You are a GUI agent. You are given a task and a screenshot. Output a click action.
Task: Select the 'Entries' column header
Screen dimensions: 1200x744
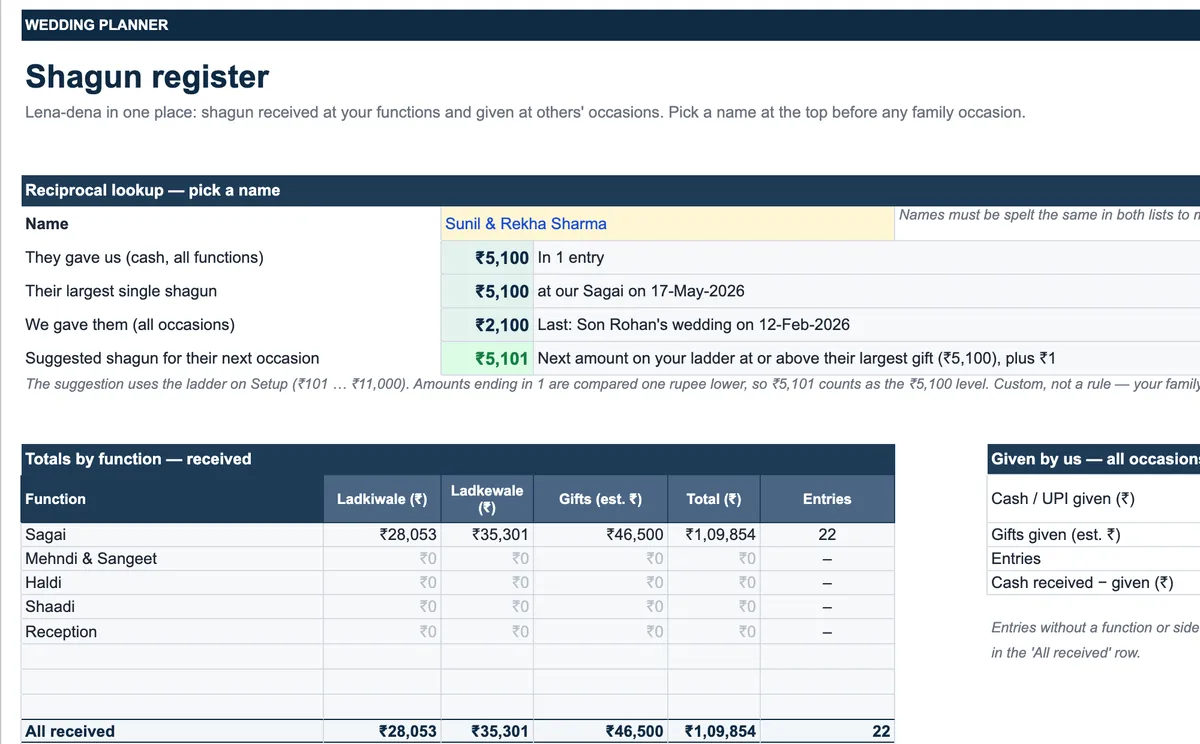tap(827, 499)
